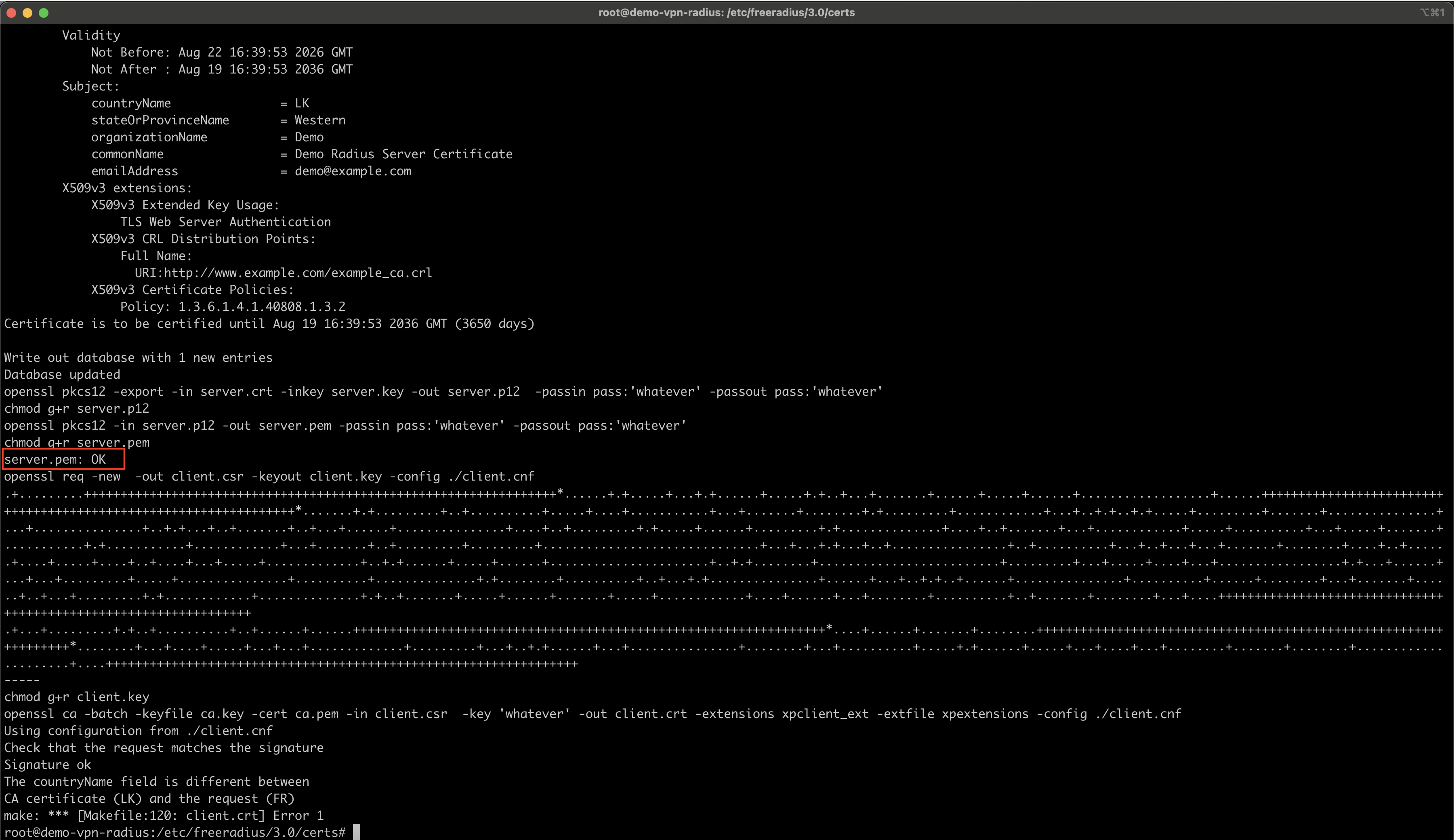Image resolution: width=1454 pixels, height=840 pixels.
Task: Click the example_ca.crl URI
Action: pyautogui.click(x=283, y=273)
